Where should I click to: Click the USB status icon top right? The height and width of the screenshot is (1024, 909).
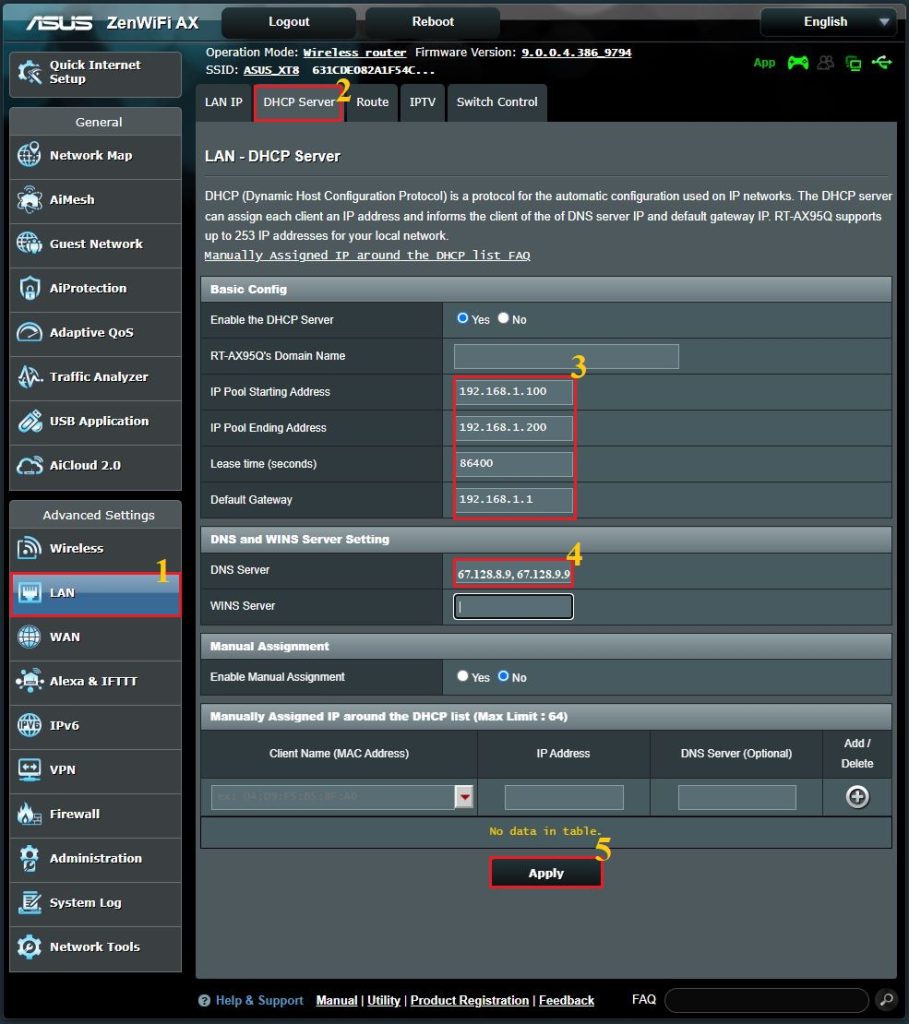tap(883, 62)
